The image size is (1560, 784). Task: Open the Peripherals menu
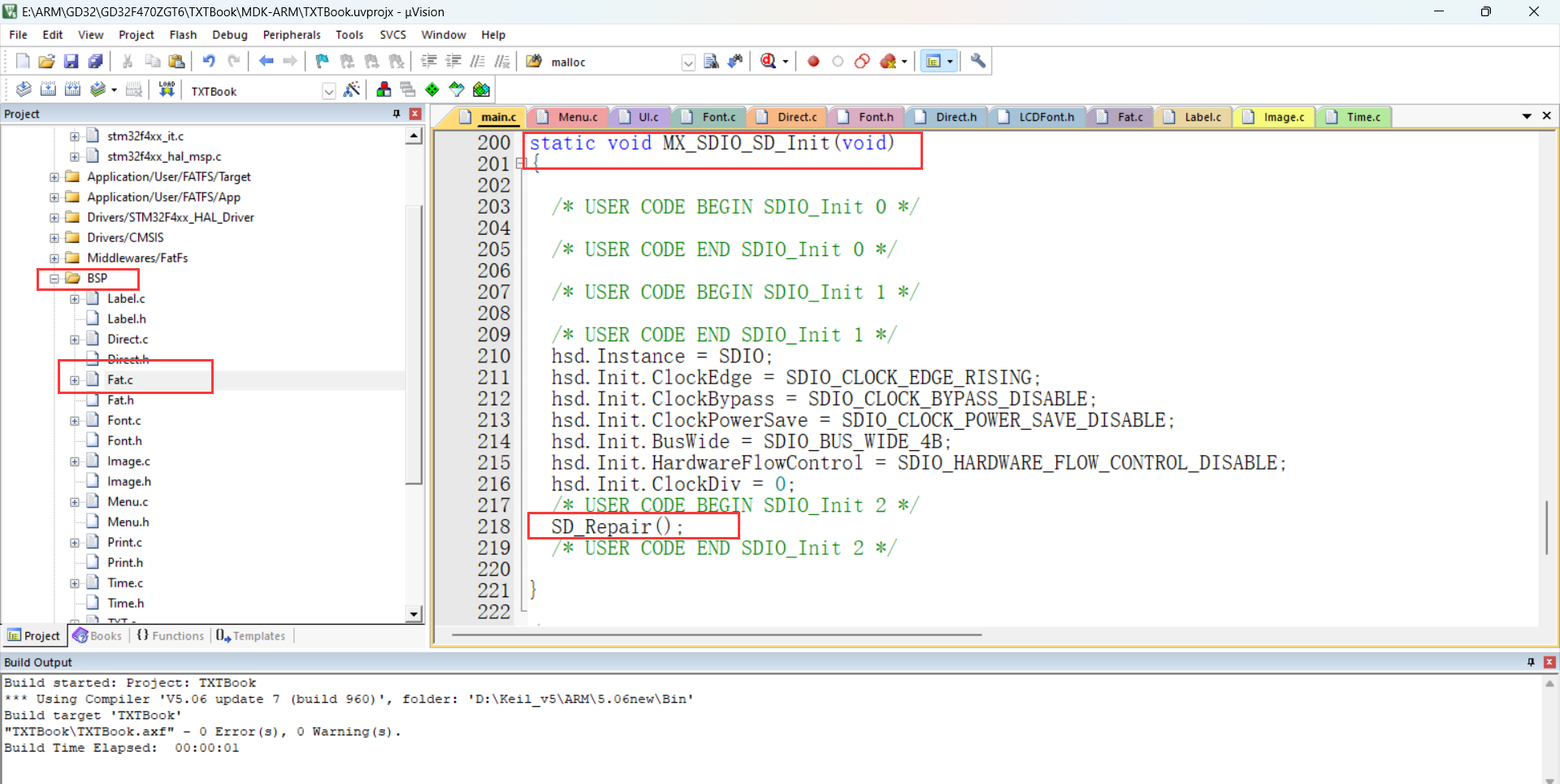pos(291,35)
